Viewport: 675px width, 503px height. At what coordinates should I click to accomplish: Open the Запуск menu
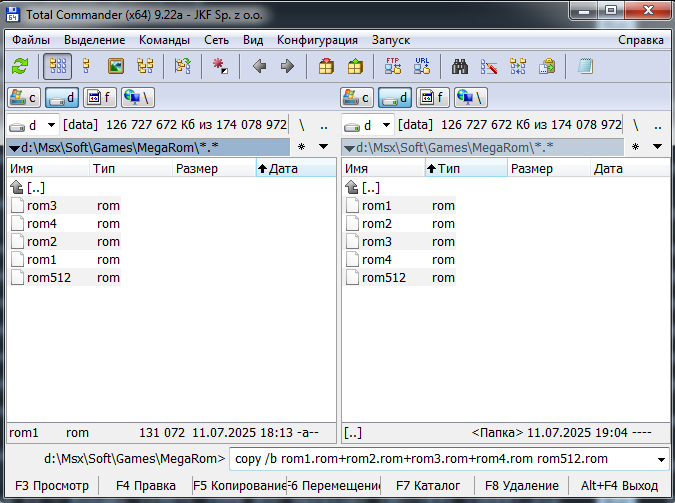coord(391,40)
